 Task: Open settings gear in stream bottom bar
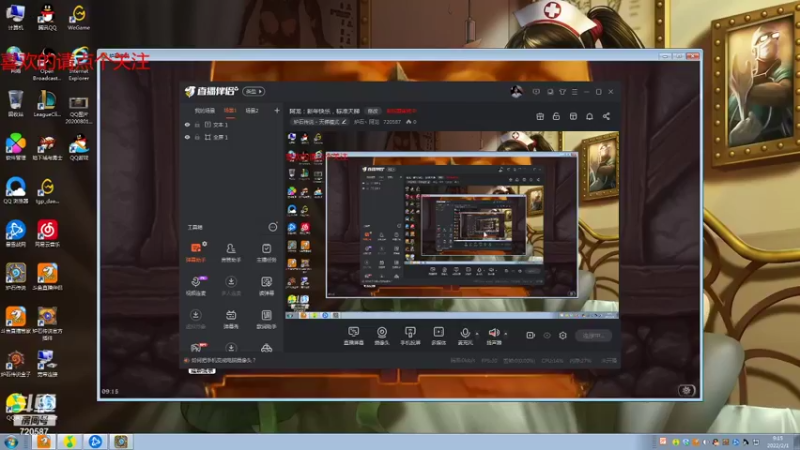563,335
